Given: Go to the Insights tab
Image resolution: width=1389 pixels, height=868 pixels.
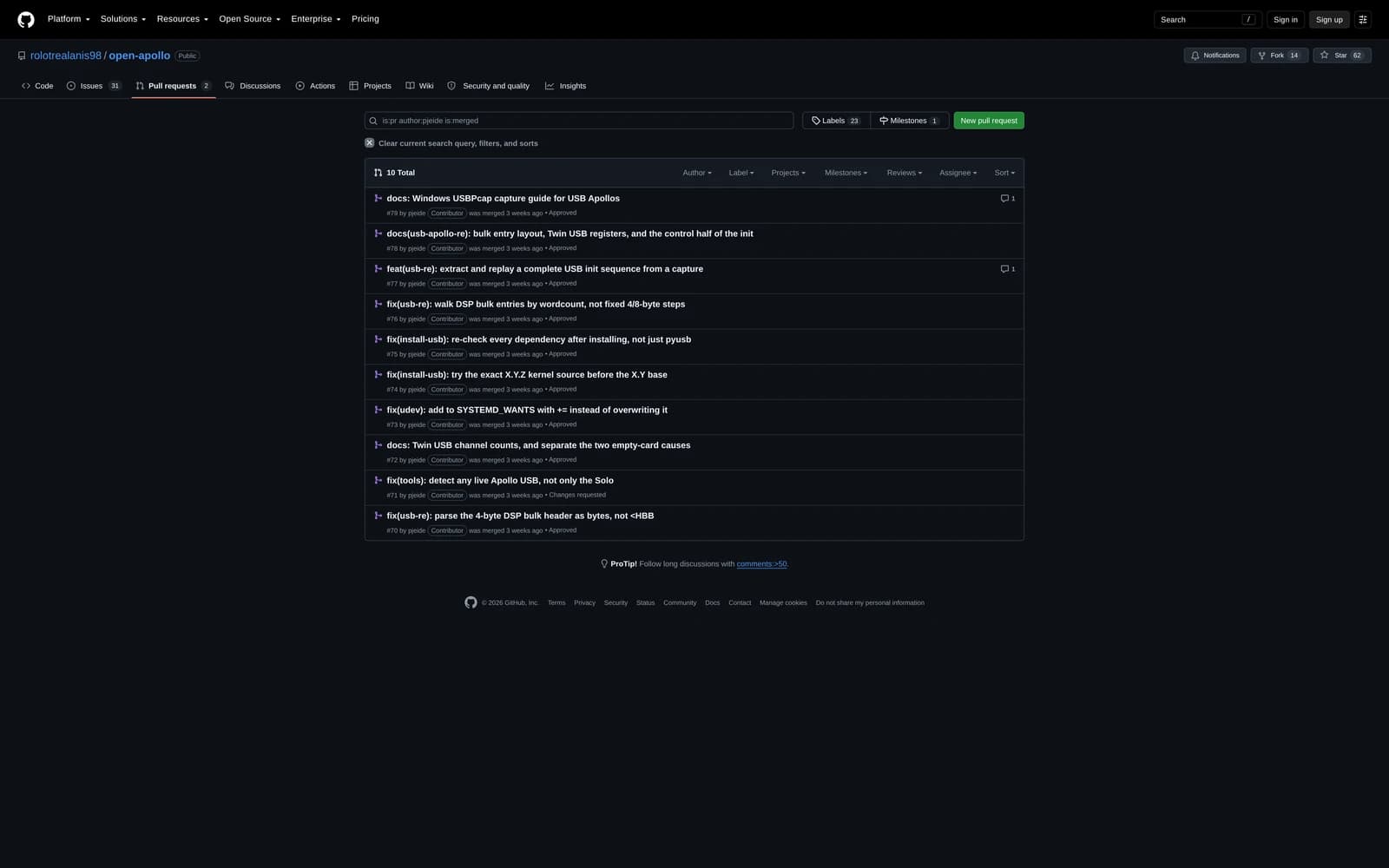Looking at the screenshot, I should pyautogui.click(x=565, y=86).
